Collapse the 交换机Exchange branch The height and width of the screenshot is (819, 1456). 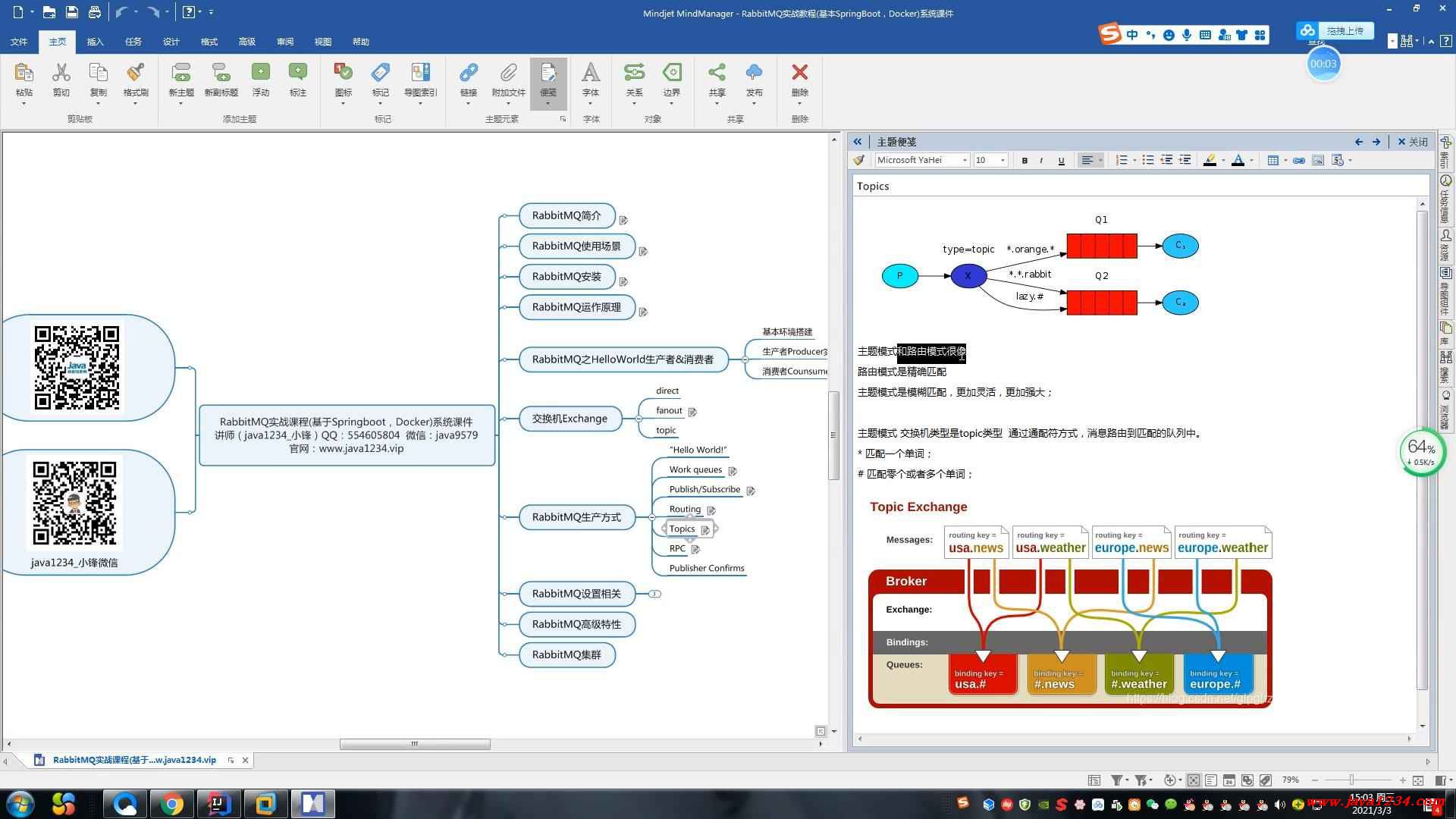pyautogui.click(x=639, y=419)
